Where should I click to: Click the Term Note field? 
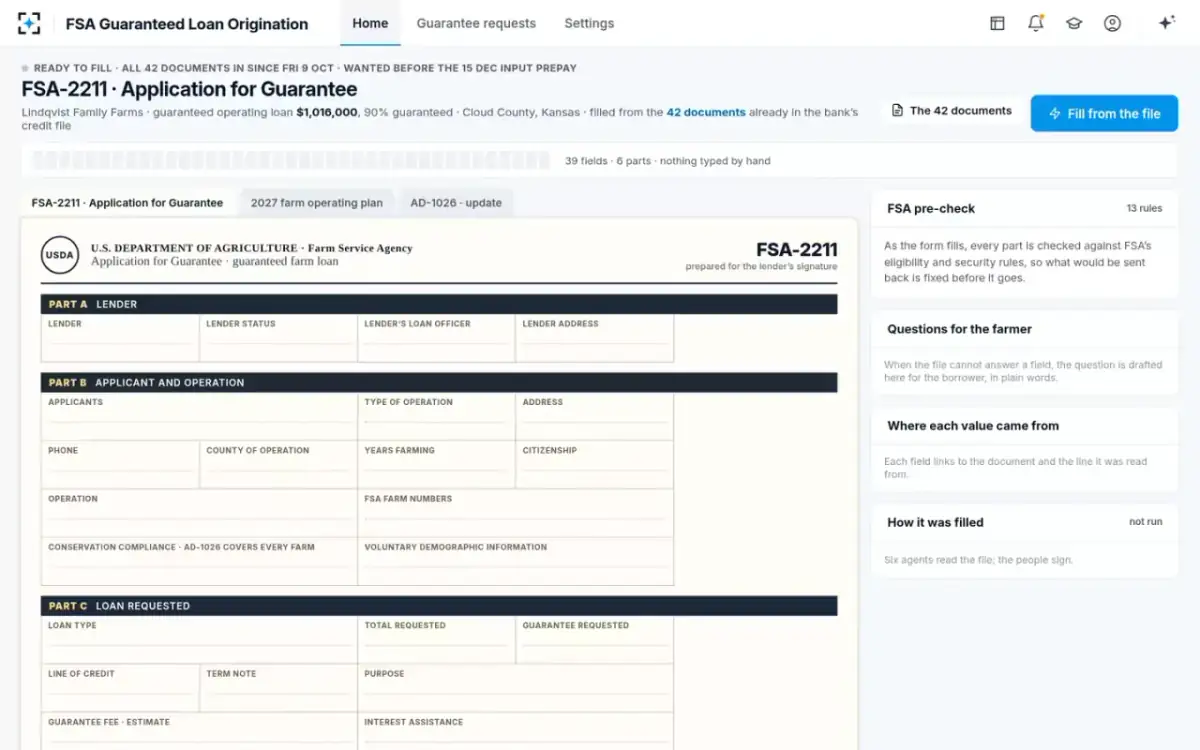click(278, 688)
